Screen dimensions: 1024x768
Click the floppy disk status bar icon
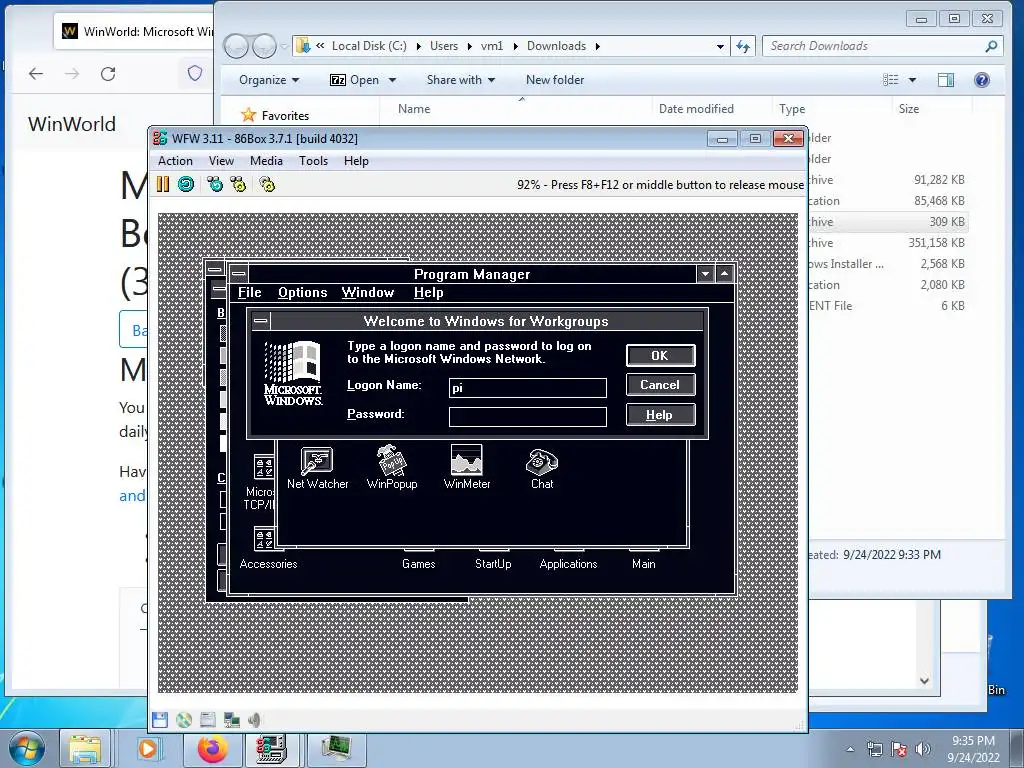pyautogui.click(x=160, y=720)
